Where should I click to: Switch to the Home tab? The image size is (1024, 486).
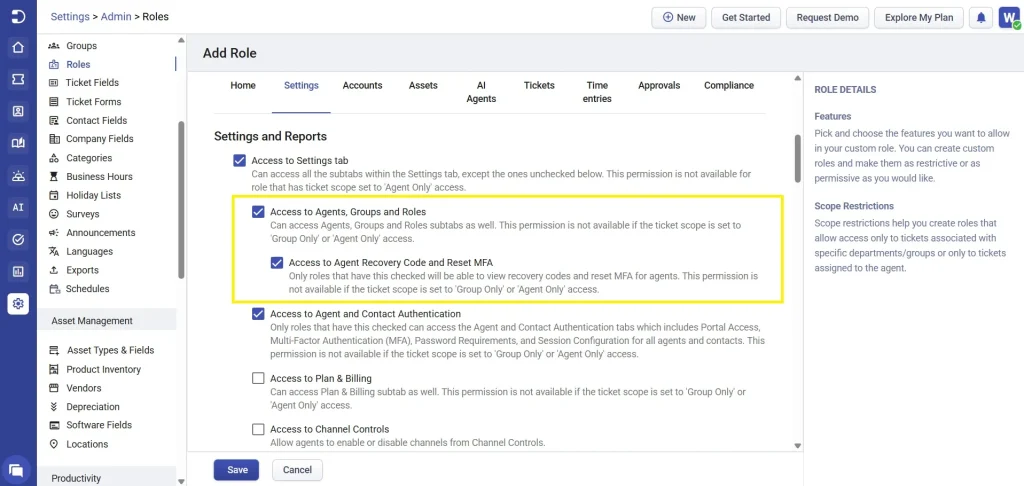[x=243, y=86]
